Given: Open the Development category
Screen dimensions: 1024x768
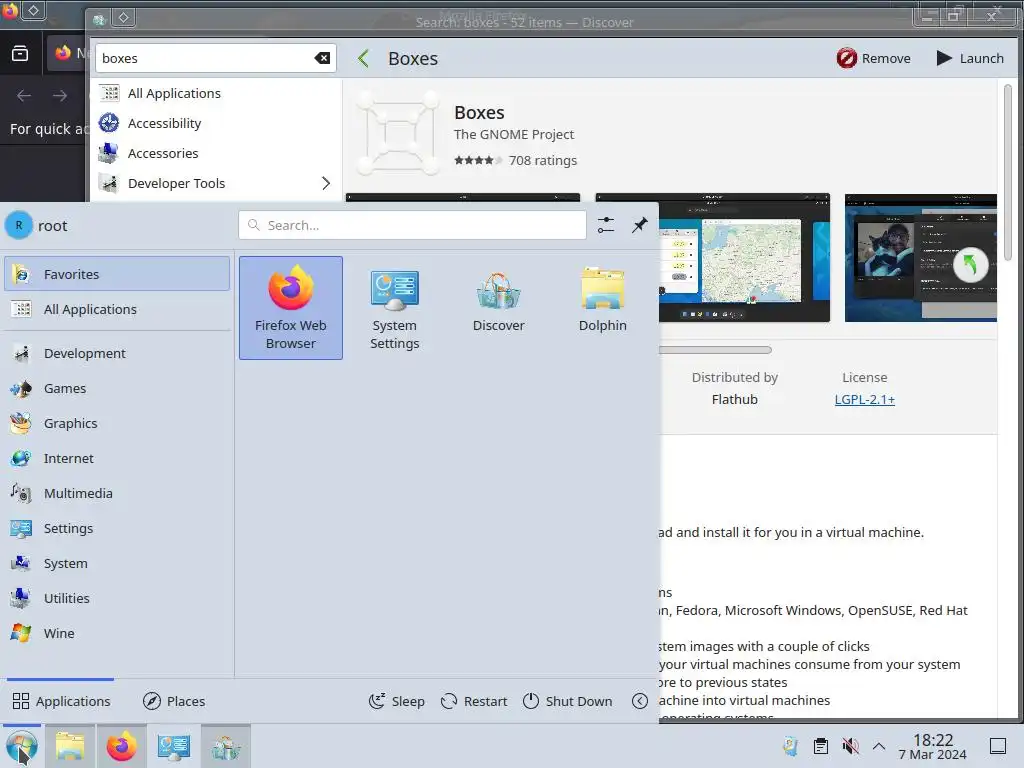Looking at the screenshot, I should (x=117, y=353).
